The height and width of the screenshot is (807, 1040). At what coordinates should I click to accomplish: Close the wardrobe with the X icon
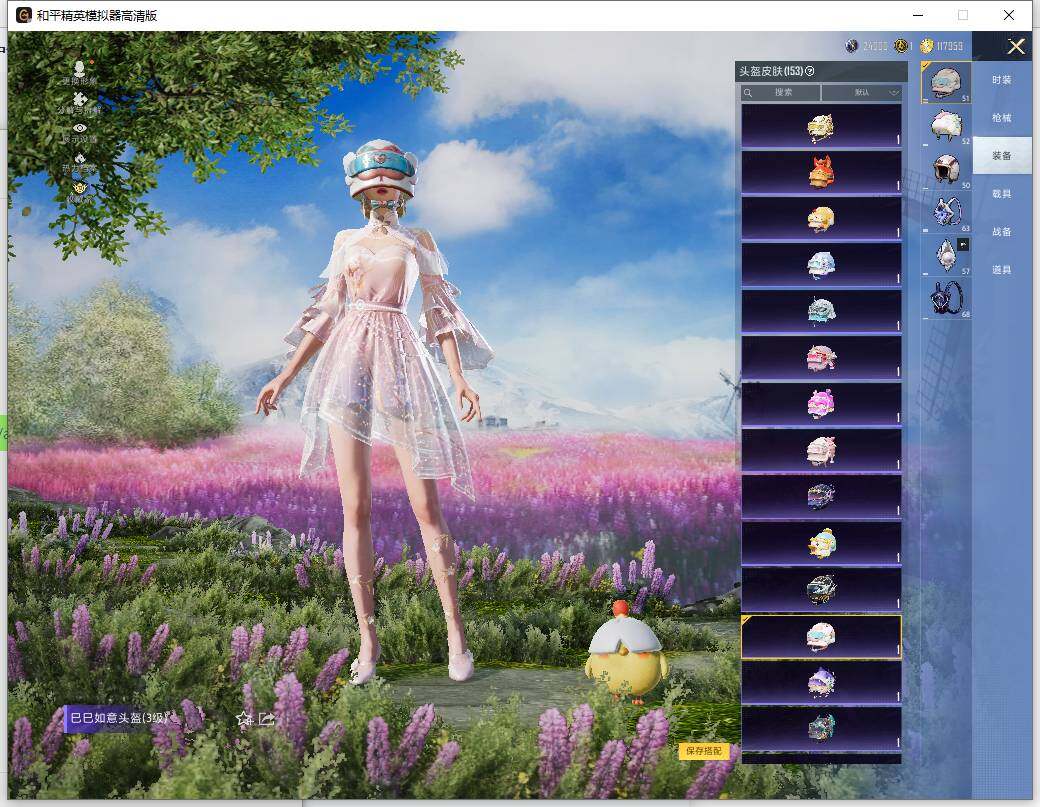coord(1016,46)
